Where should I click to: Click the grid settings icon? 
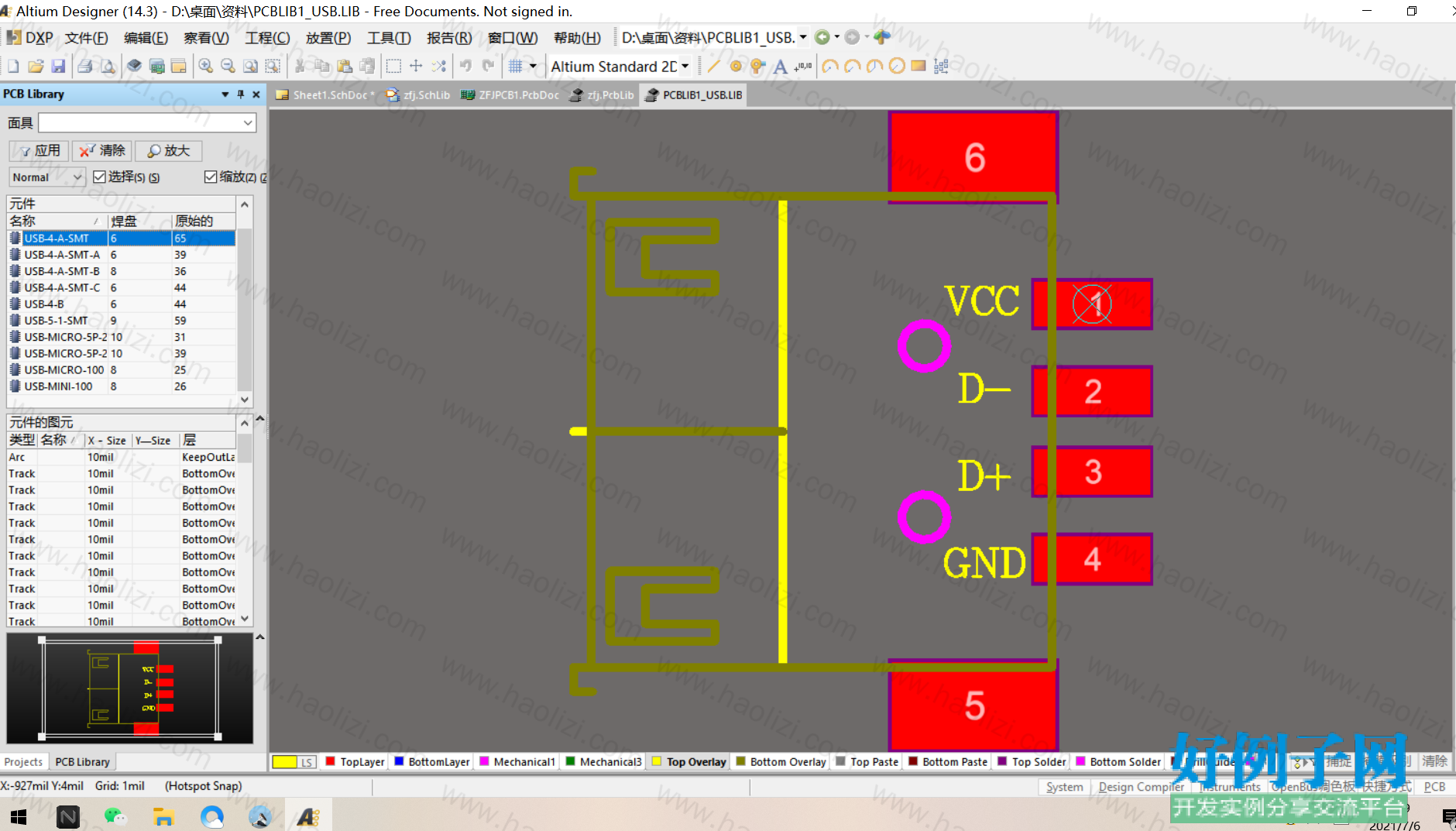(516, 67)
